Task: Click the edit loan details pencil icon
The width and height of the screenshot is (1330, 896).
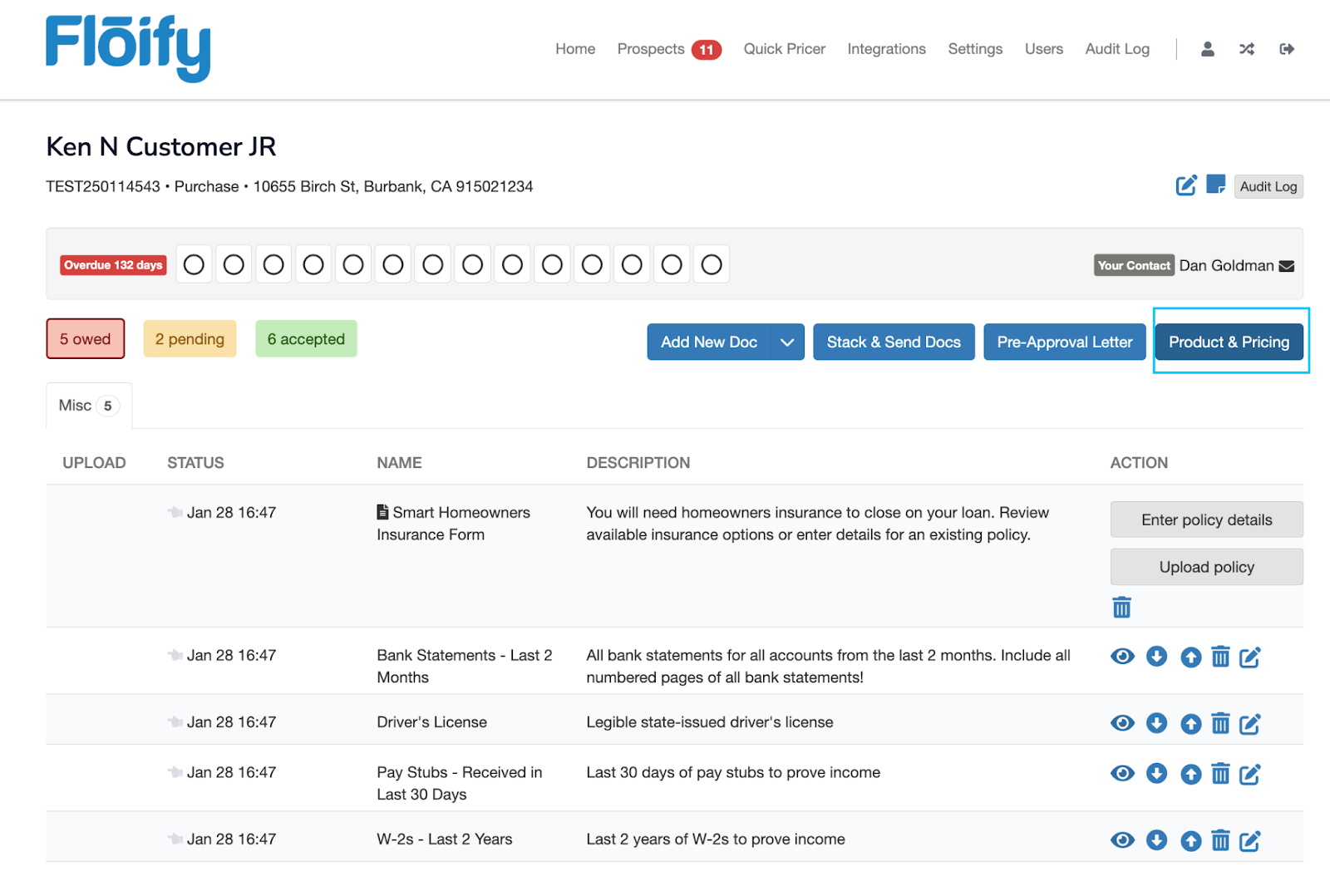Action: pos(1185,185)
